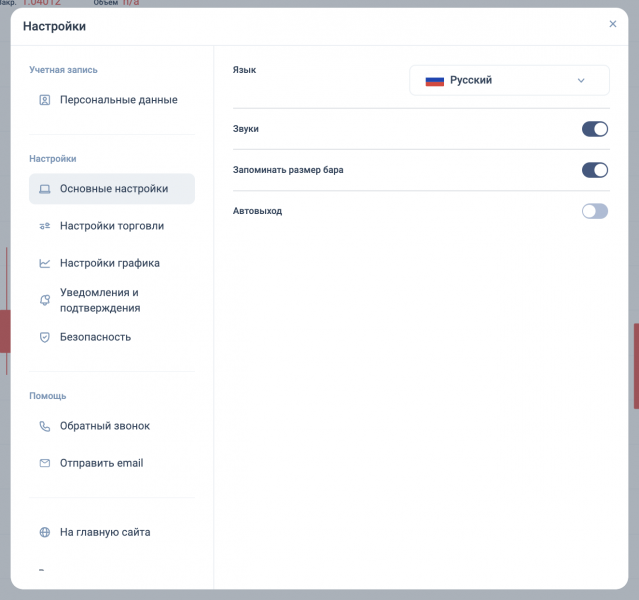Open Настройки торговли section

coord(112,226)
